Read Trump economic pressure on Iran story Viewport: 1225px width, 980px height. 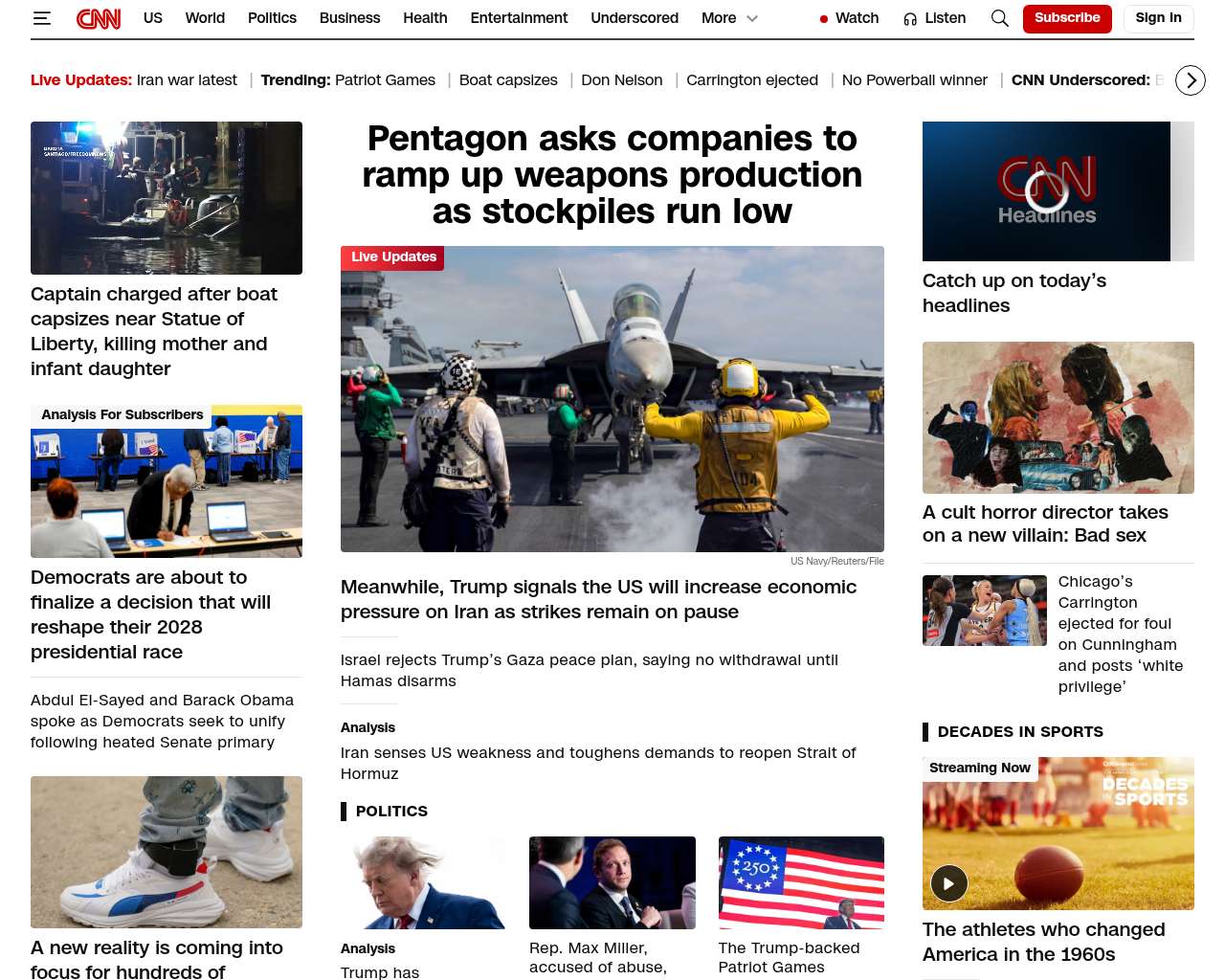click(599, 599)
